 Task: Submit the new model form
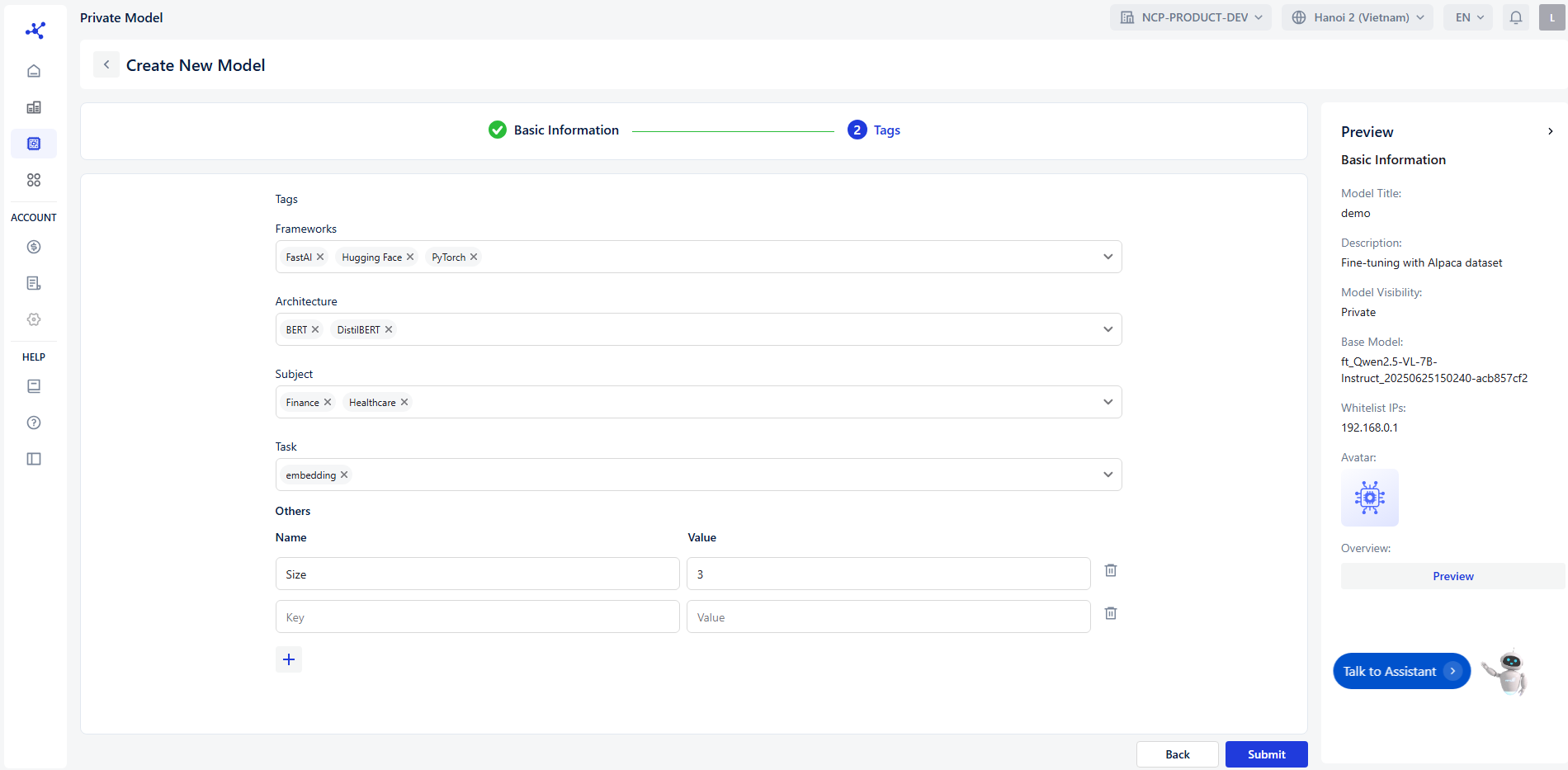[1266, 754]
